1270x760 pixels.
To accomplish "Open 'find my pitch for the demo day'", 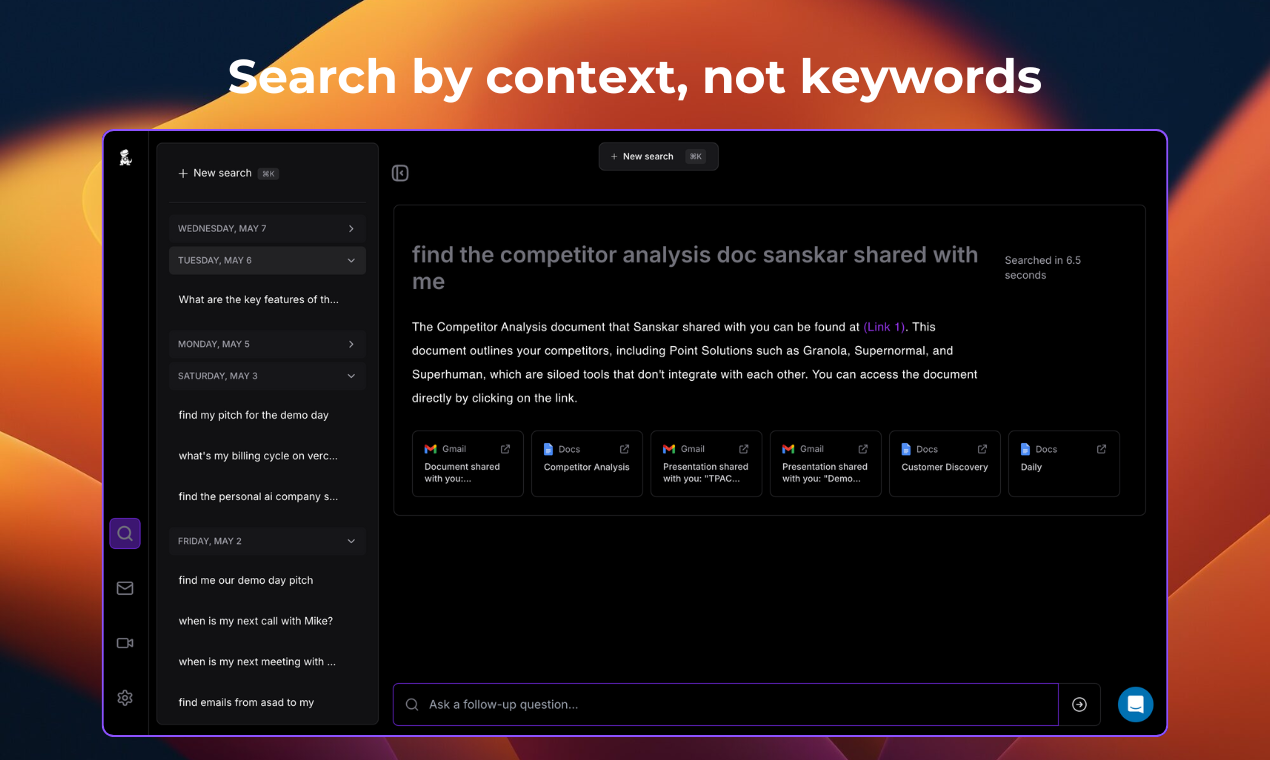I will pos(254,415).
